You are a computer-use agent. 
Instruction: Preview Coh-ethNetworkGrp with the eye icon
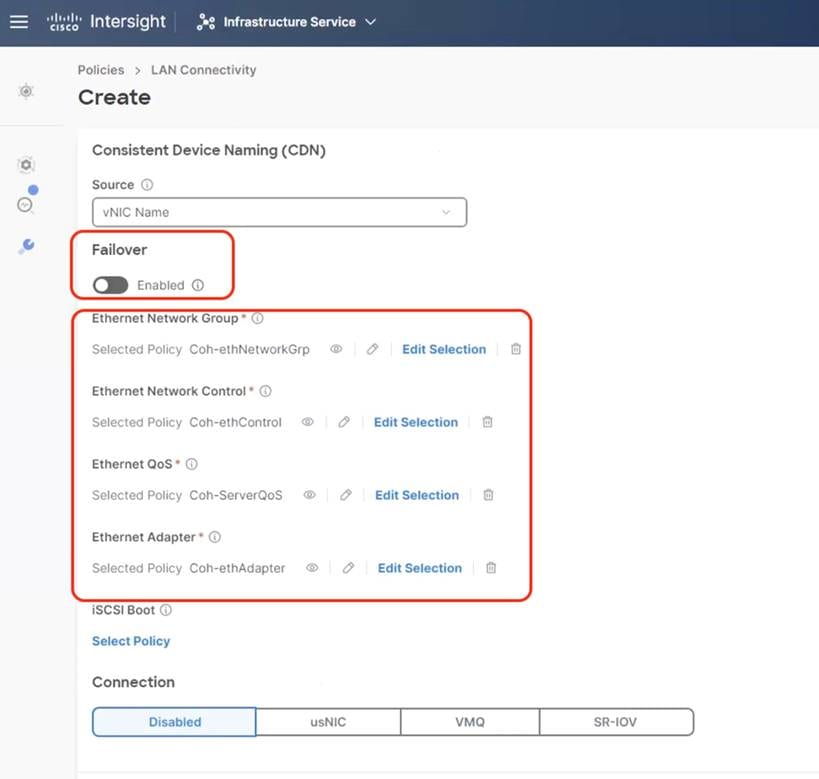(336, 349)
